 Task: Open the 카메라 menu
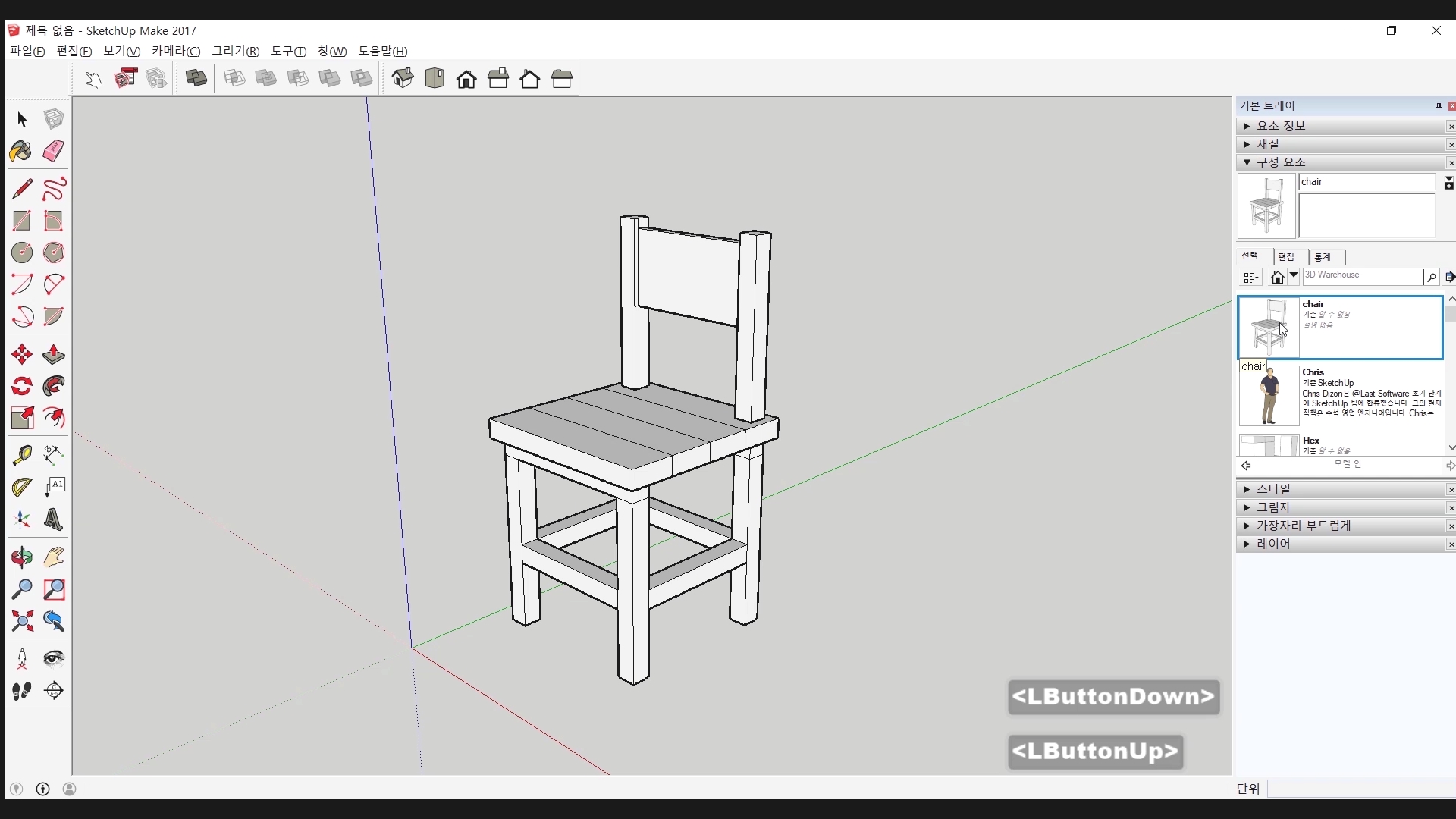pyautogui.click(x=175, y=51)
